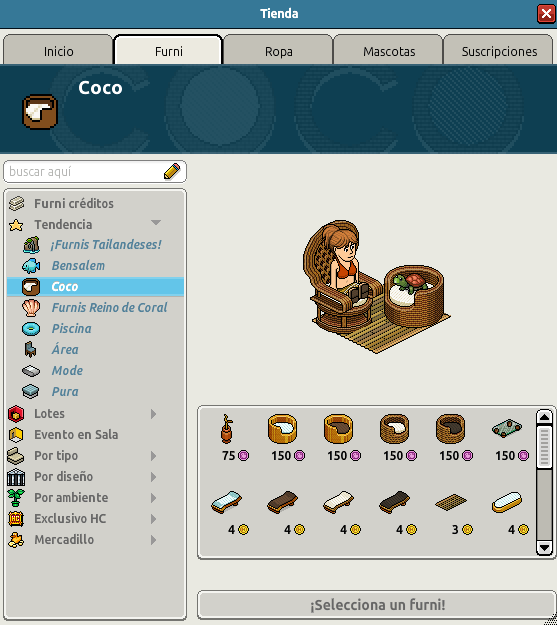The width and height of the screenshot is (557, 625).
Task: Click the pencil icon in the search box
Action: [172, 171]
